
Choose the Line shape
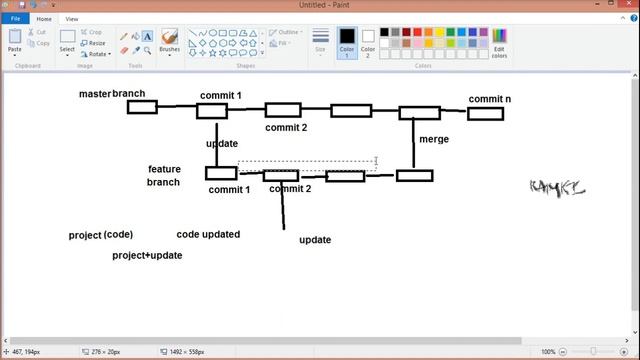[193, 33]
